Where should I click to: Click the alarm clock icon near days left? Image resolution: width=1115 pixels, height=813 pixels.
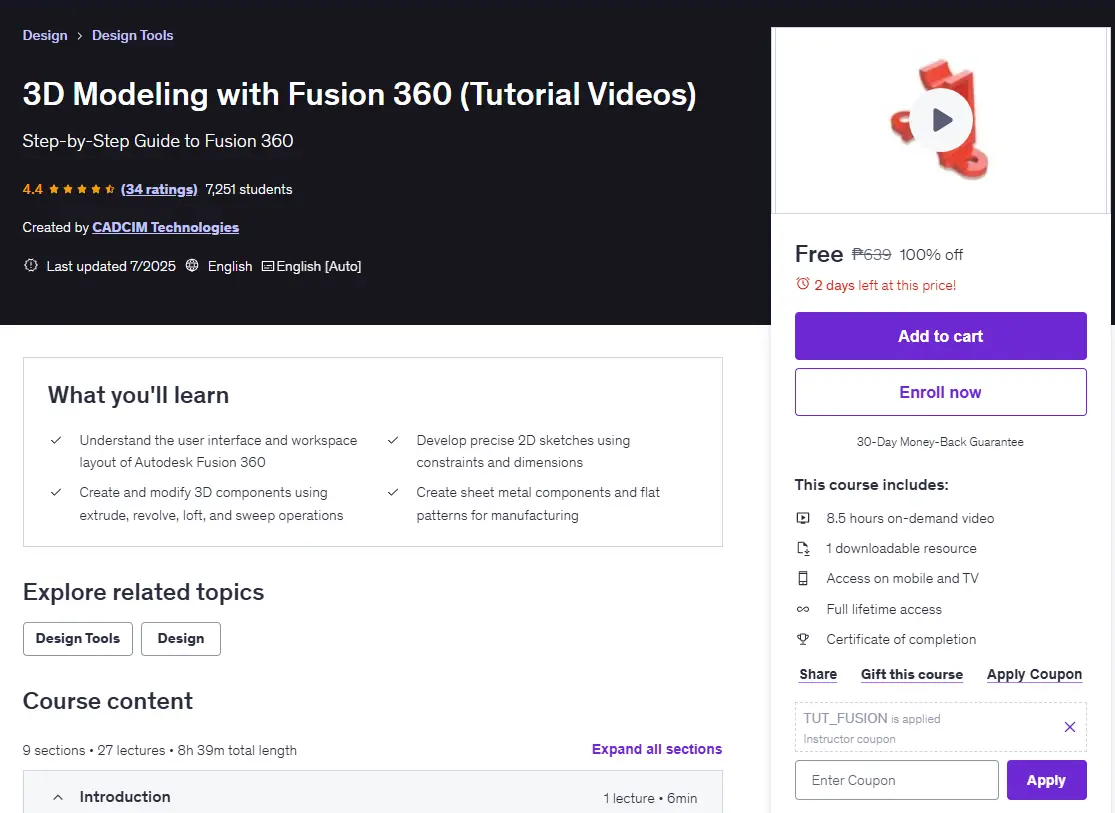click(x=803, y=284)
